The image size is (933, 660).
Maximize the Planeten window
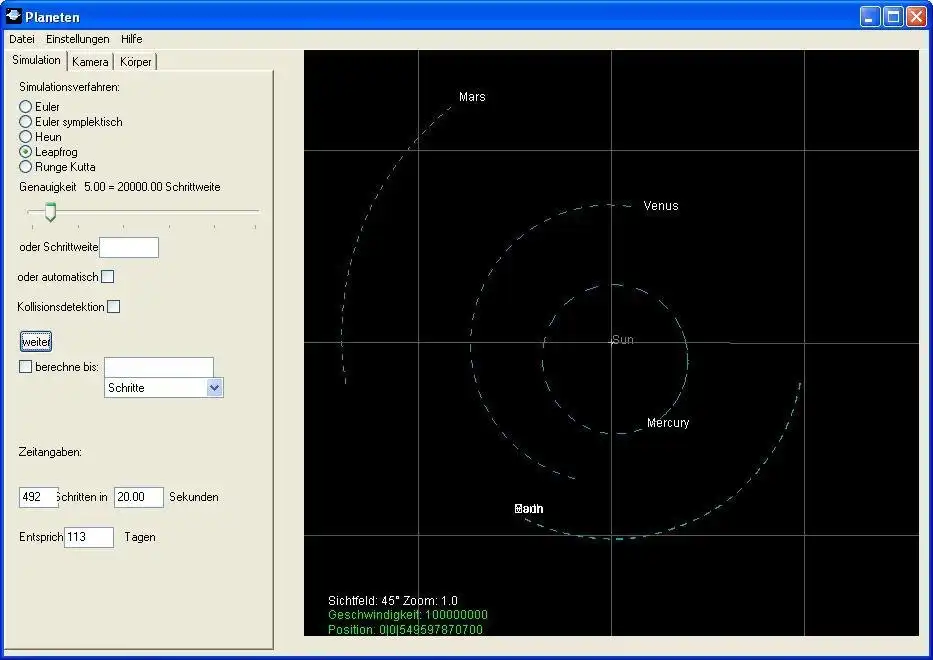click(893, 16)
